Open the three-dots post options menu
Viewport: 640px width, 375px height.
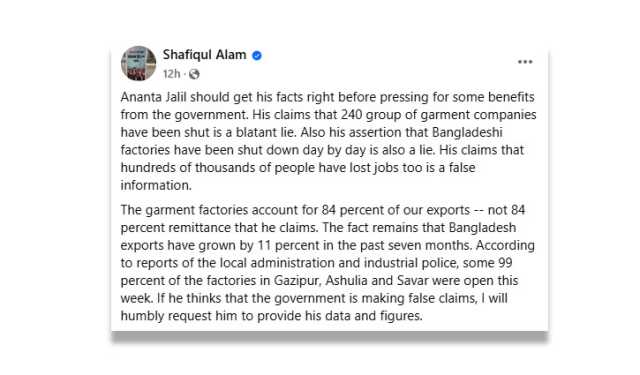[525, 62]
